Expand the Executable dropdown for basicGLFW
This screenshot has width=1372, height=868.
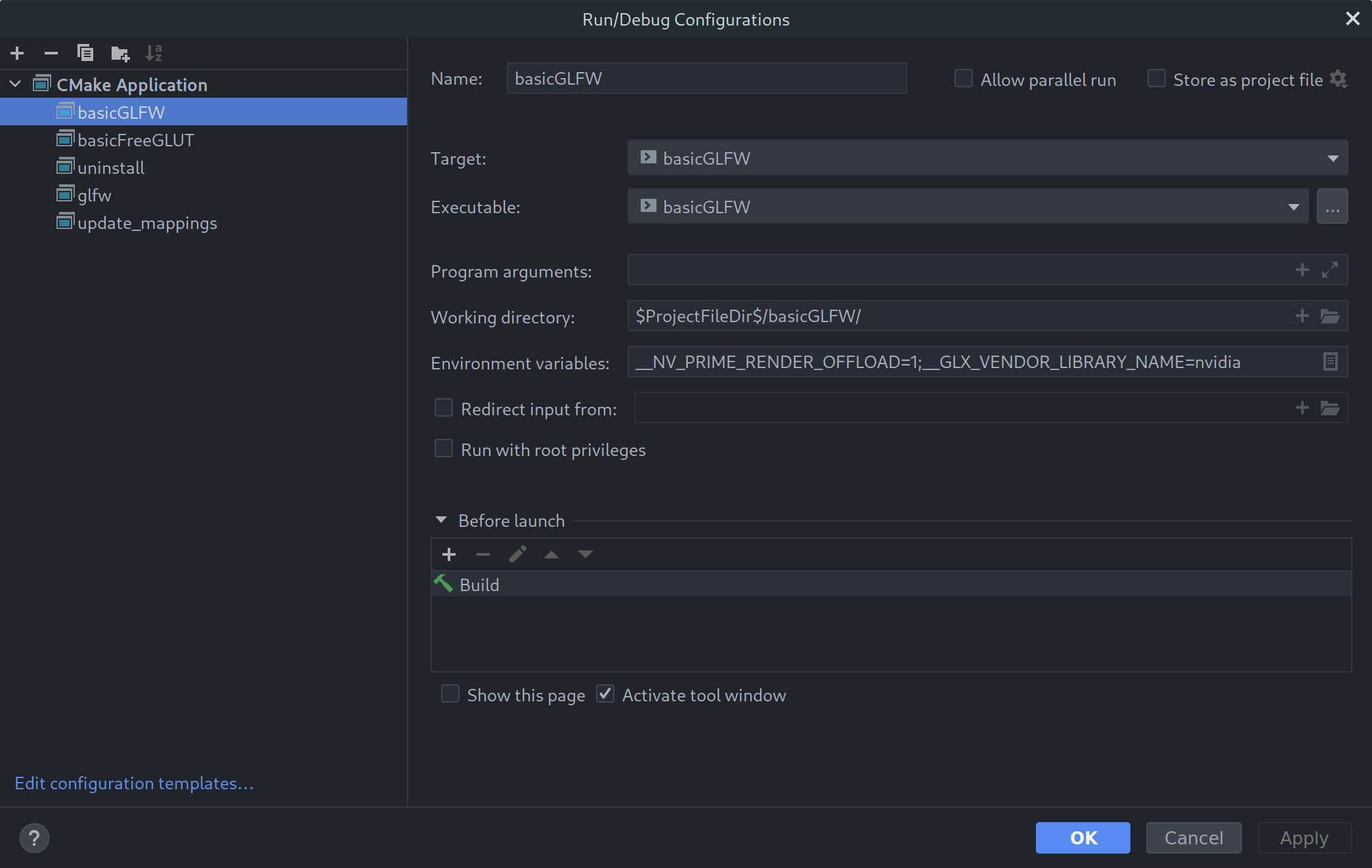point(1294,206)
